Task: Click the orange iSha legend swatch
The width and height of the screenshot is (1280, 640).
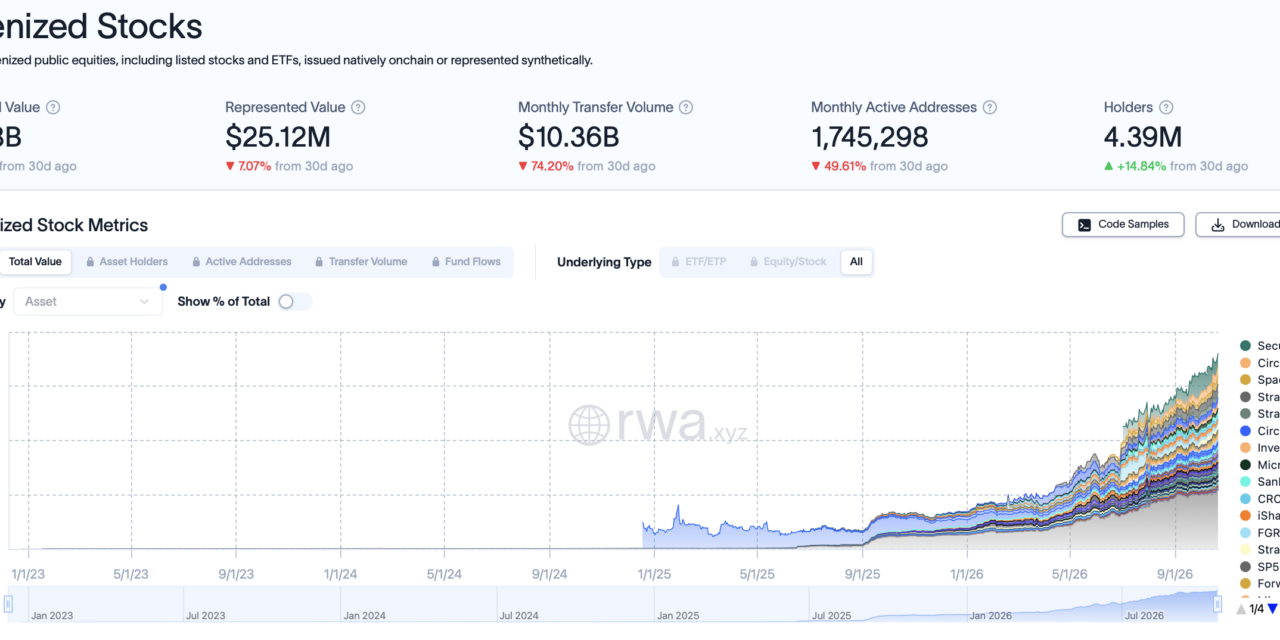Action: [x=1245, y=516]
